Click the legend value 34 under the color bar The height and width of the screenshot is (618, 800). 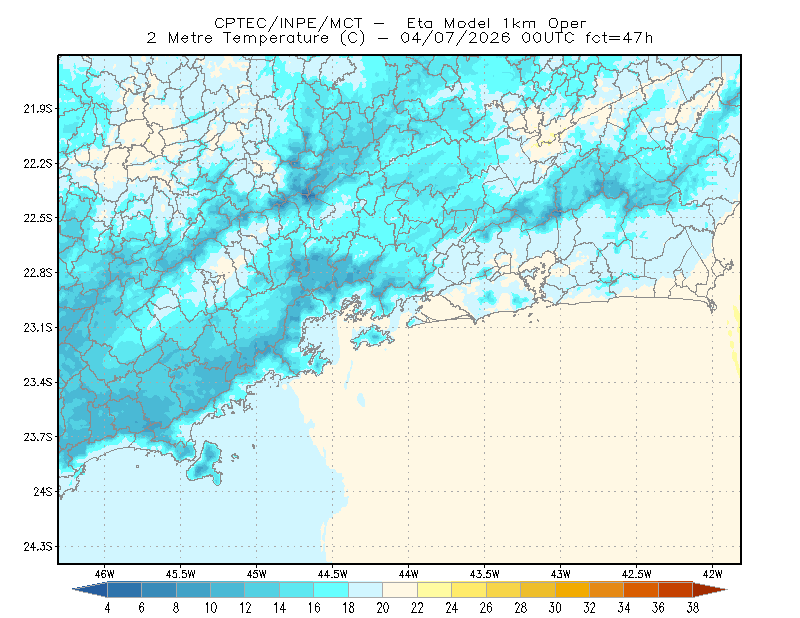(x=624, y=608)
